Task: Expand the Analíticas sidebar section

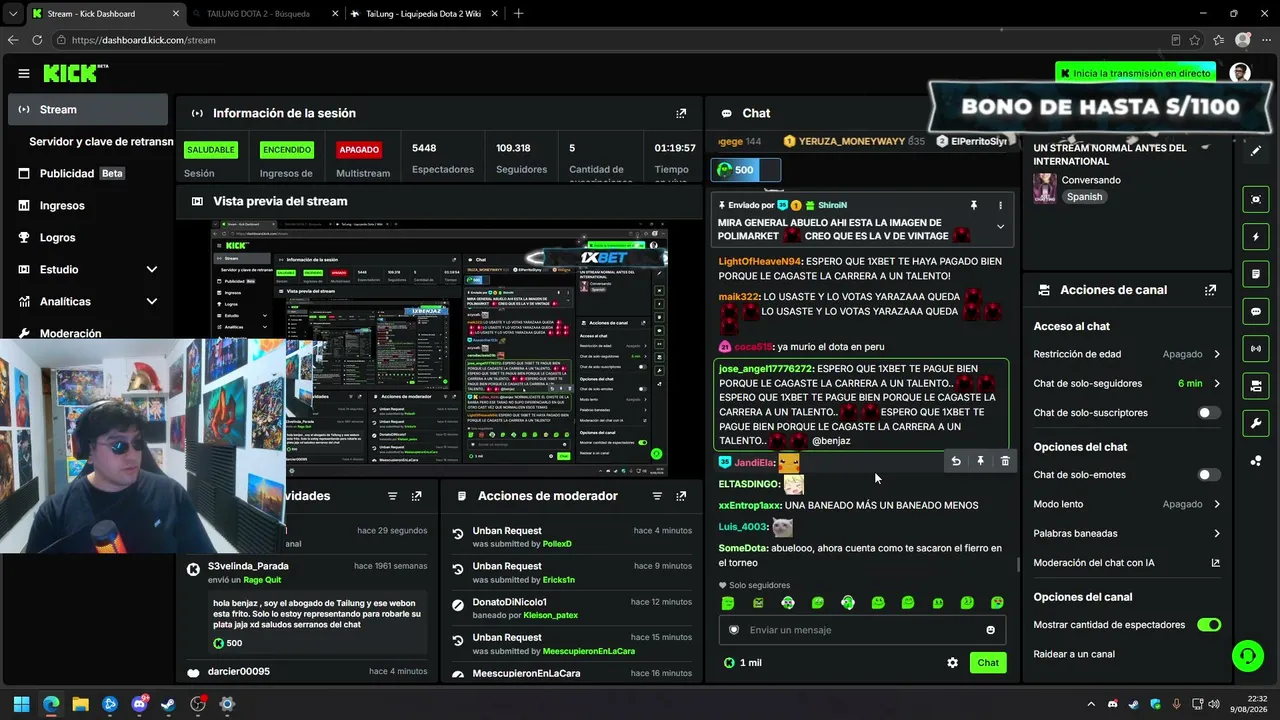Action: point(152,302)
